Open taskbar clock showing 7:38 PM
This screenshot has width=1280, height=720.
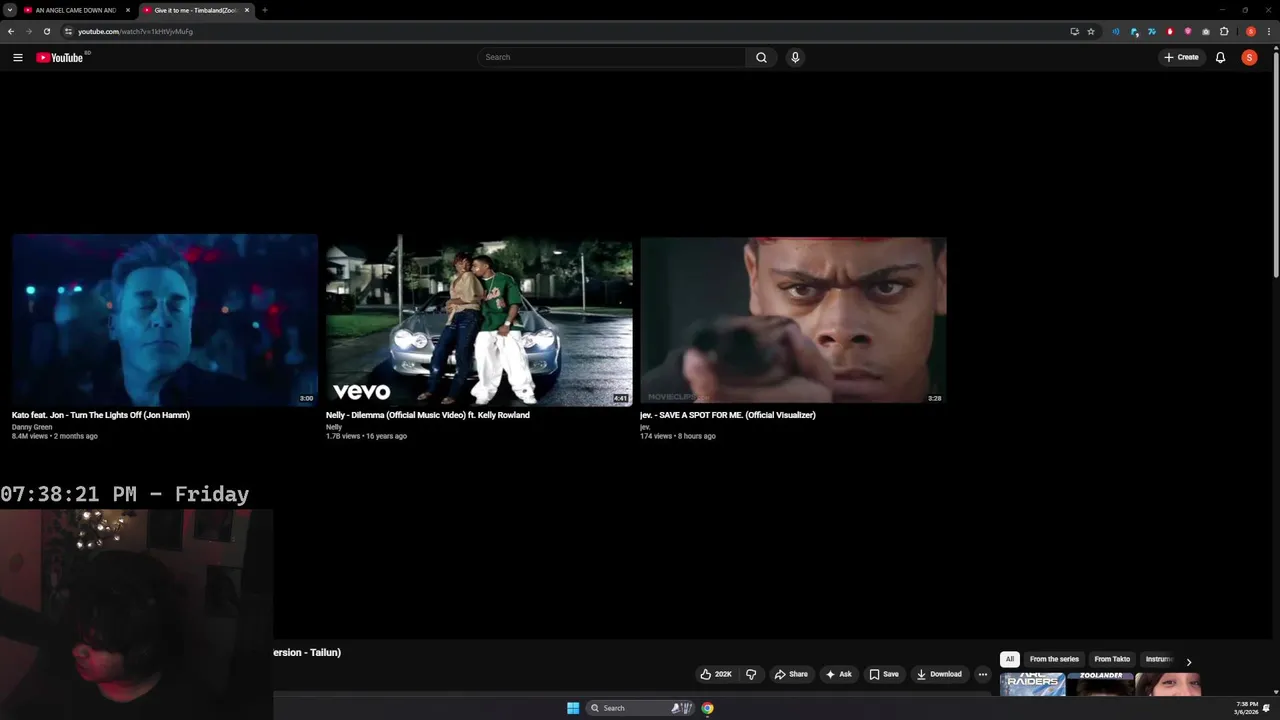(x=1246, y=708)
